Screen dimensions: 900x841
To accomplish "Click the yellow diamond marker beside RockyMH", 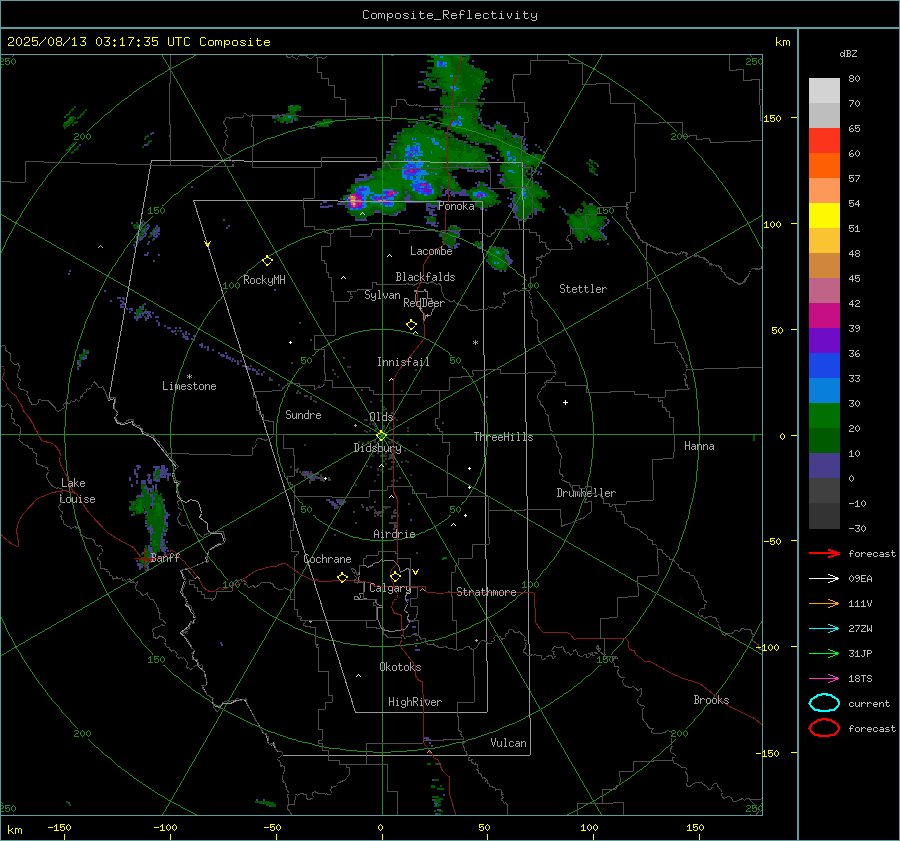I will [x=267, y=261].
